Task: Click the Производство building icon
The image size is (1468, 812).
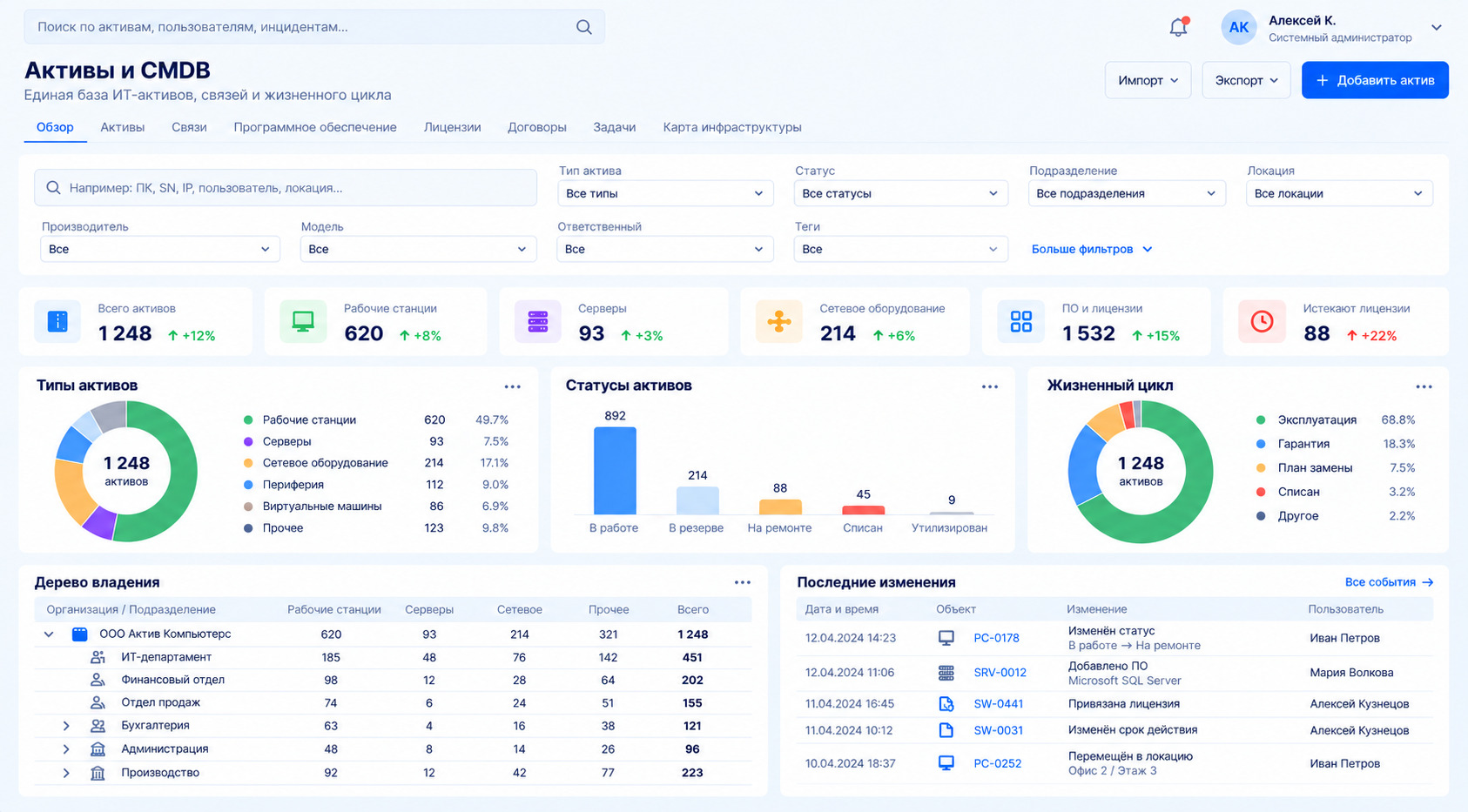Action: (98, 772)
